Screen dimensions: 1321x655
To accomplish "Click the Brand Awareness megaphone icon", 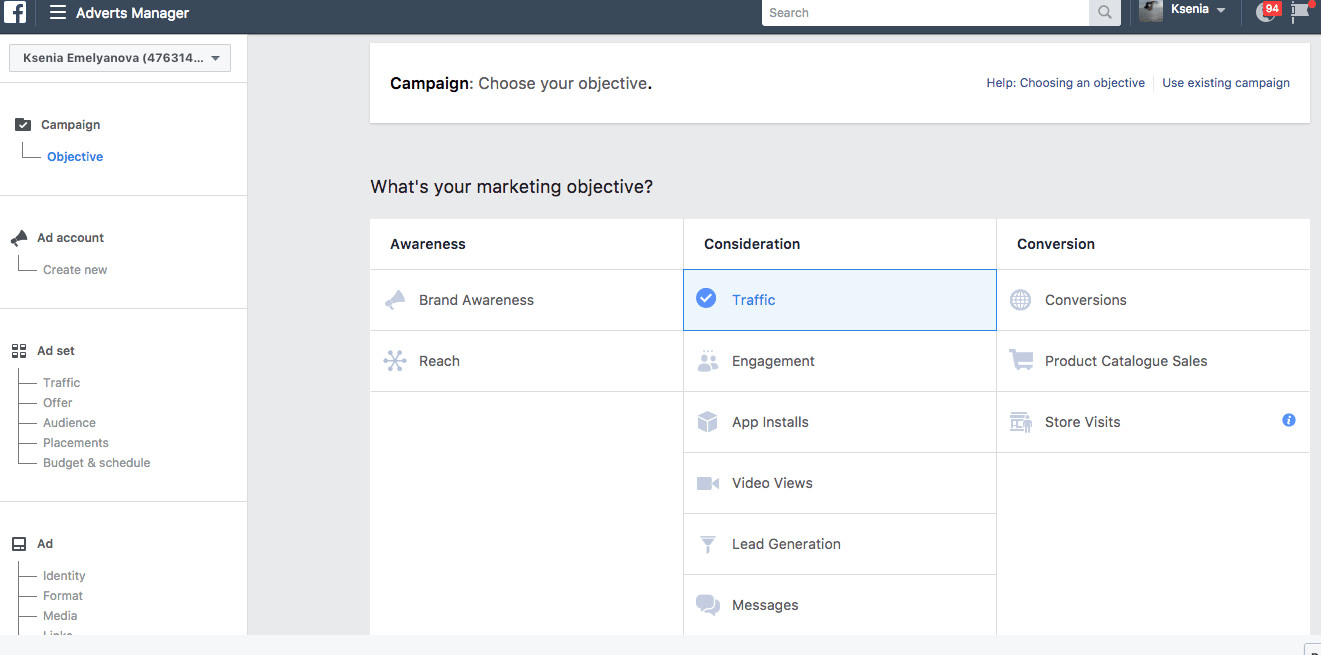I will (394, 299).
